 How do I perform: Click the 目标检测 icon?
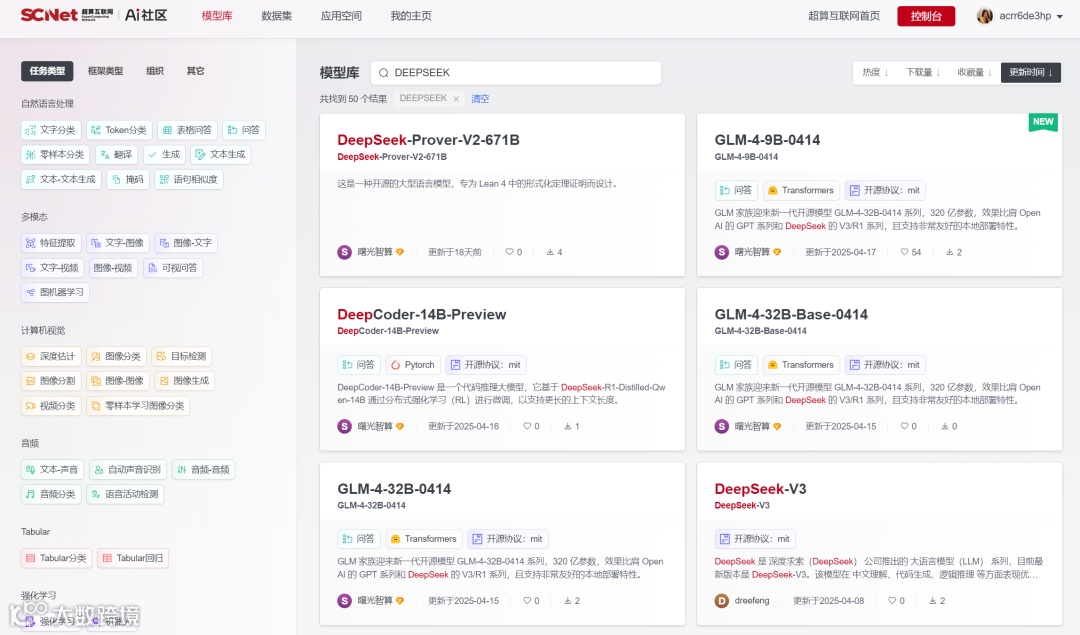pyautogui.click(x=161, y=357)
